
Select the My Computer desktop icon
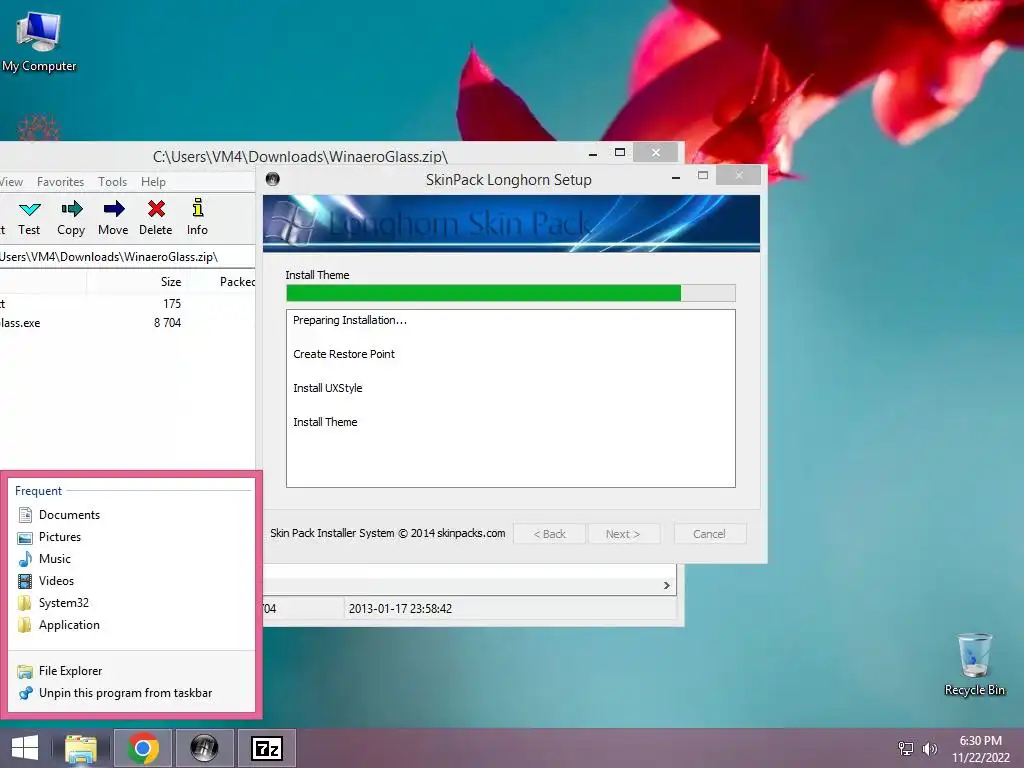coord(39,42)
